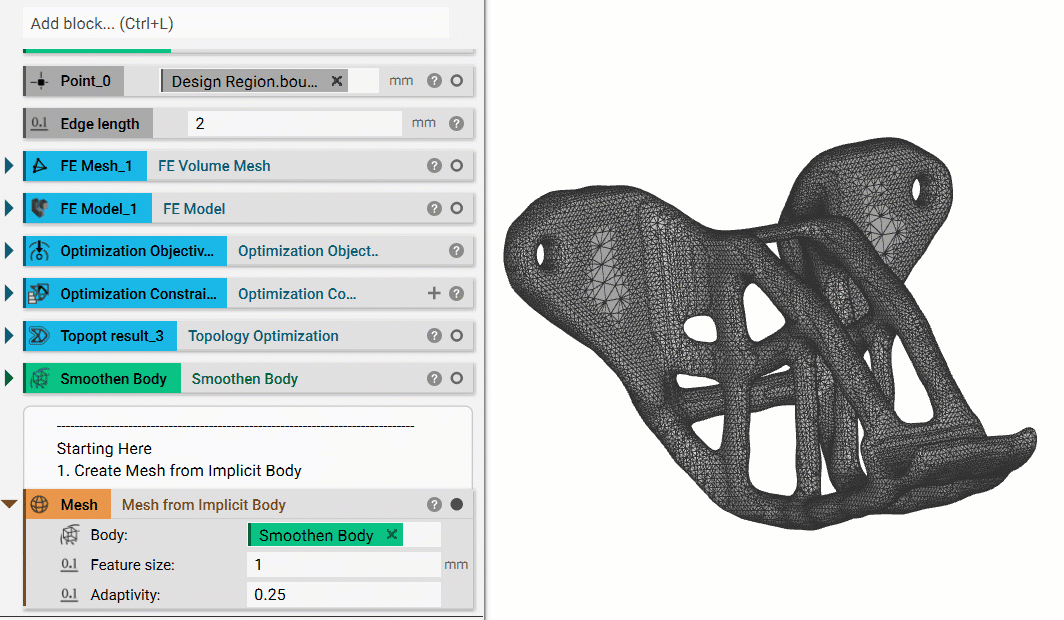Image resolution: width=1064 pixels, height=620 pixels.
Task: Toggle the filled visibility dot on Mesh block
Action: 458,504
